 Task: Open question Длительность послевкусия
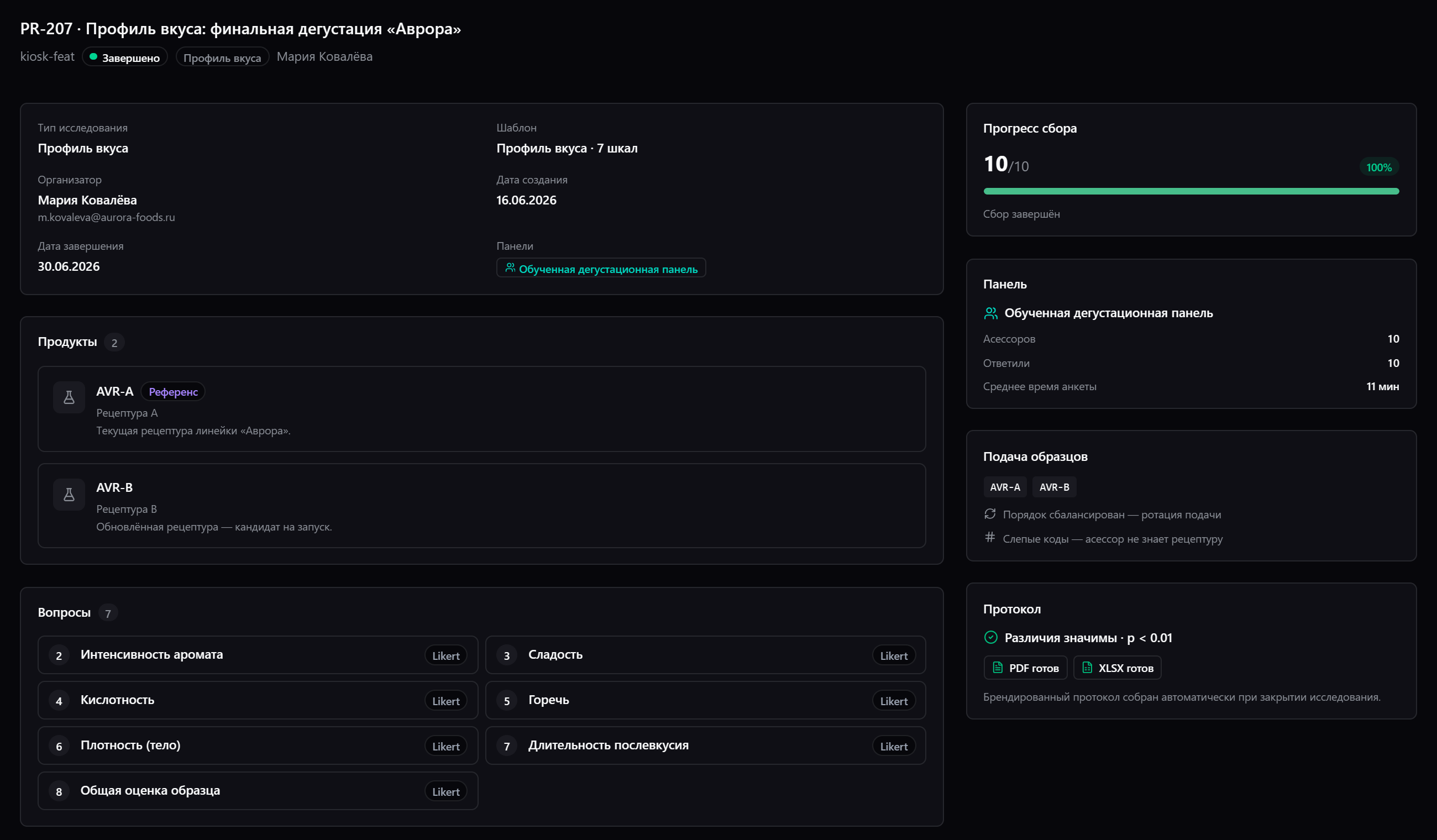tap(705, 746)
